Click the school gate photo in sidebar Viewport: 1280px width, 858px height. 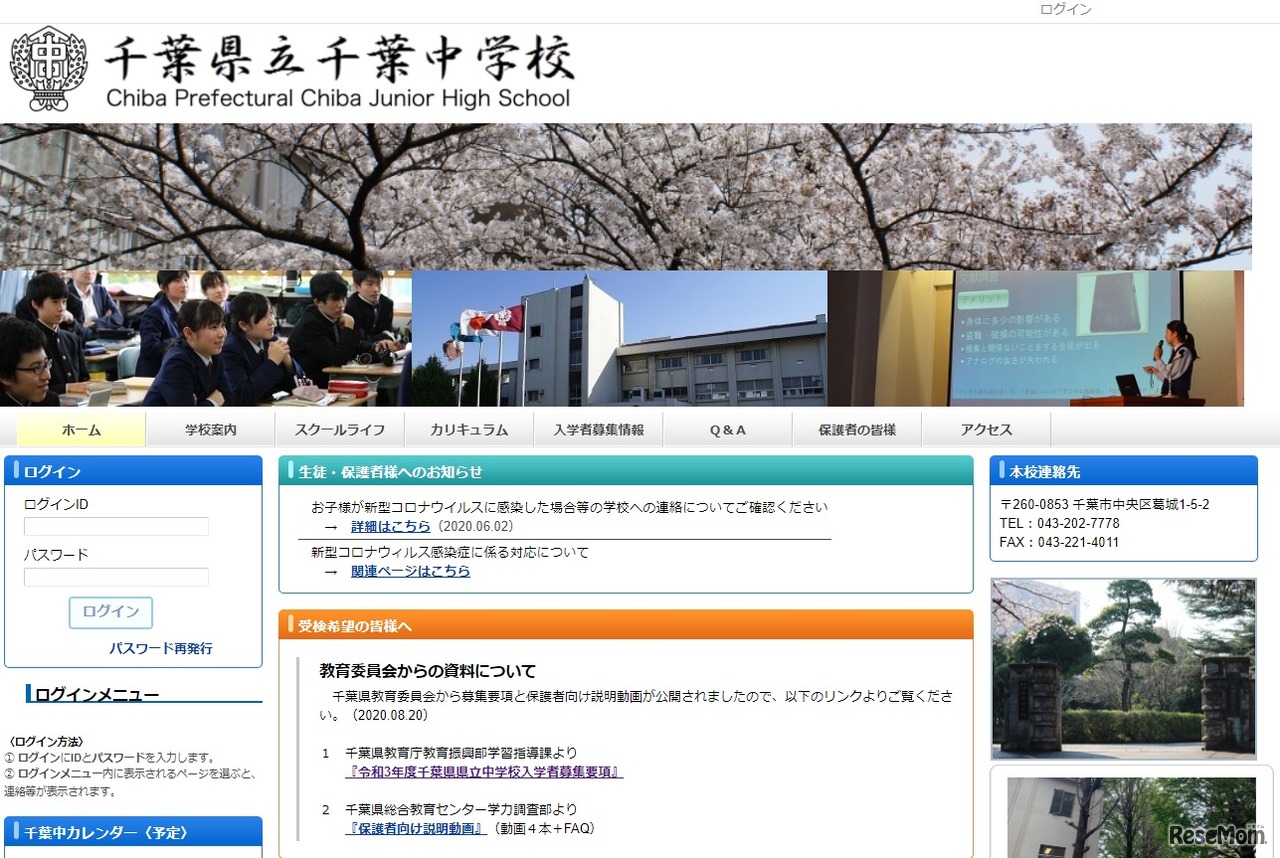[x=1123, y=668]
